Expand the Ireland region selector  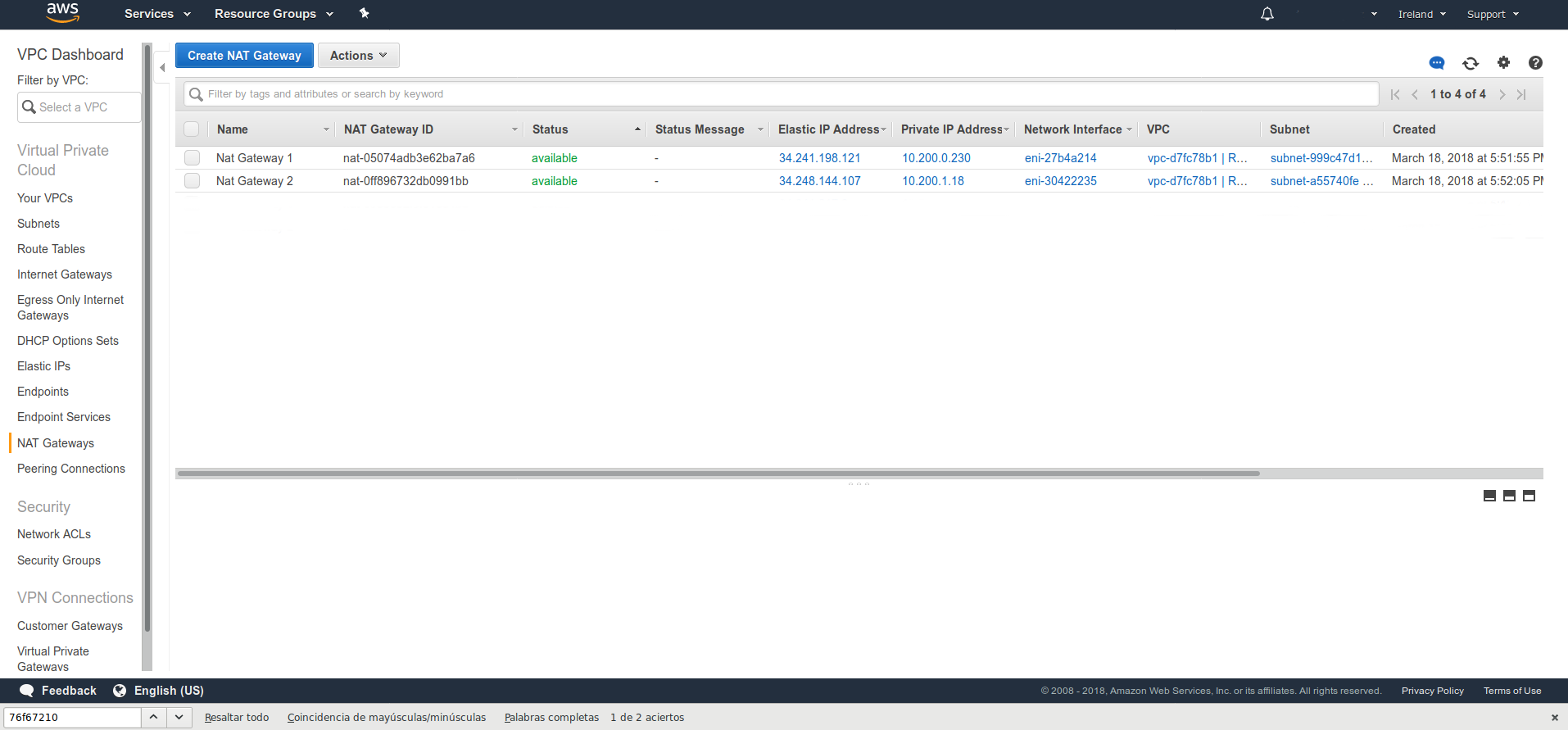tap(1421, 14)
